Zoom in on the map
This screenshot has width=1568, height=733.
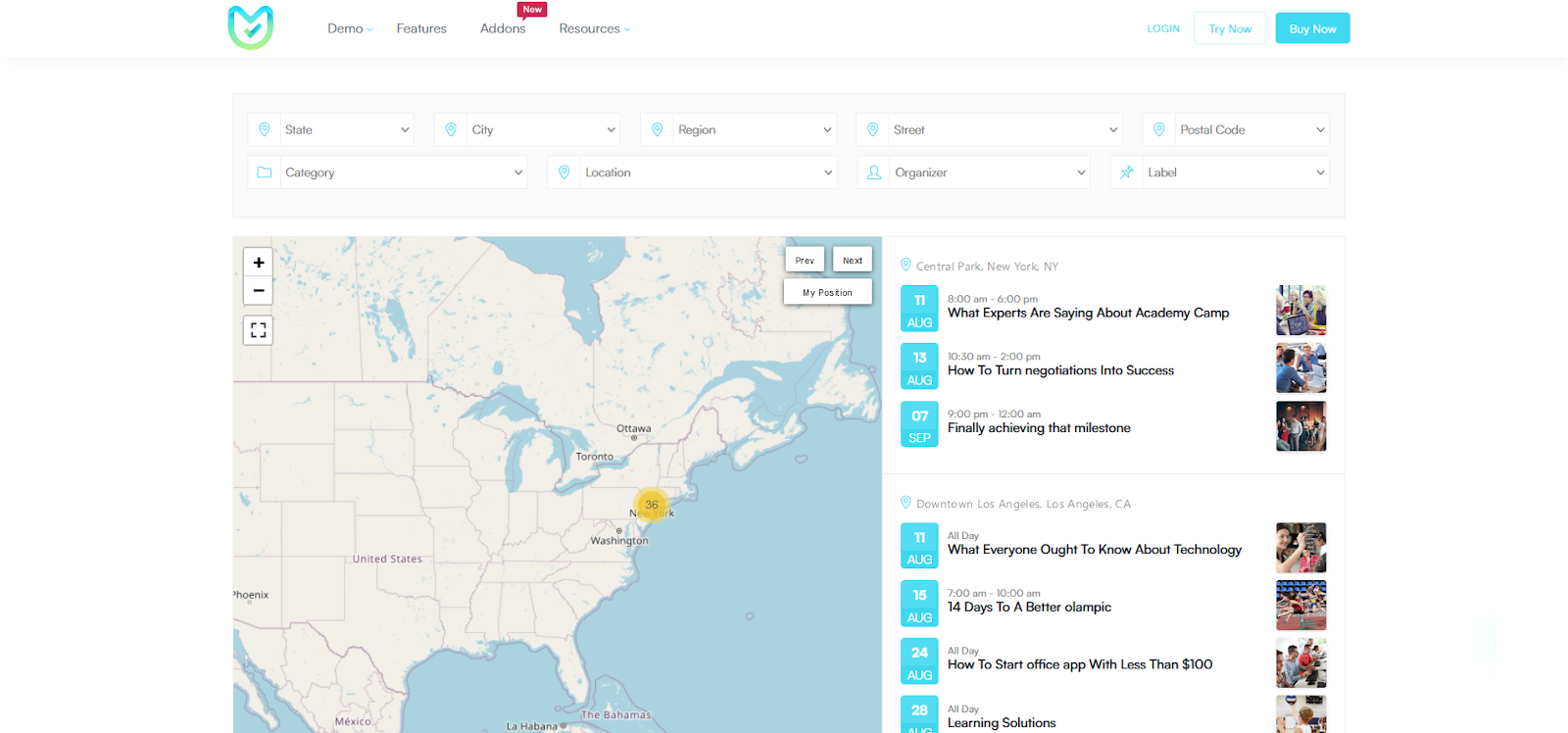click(x=258, y=263)
